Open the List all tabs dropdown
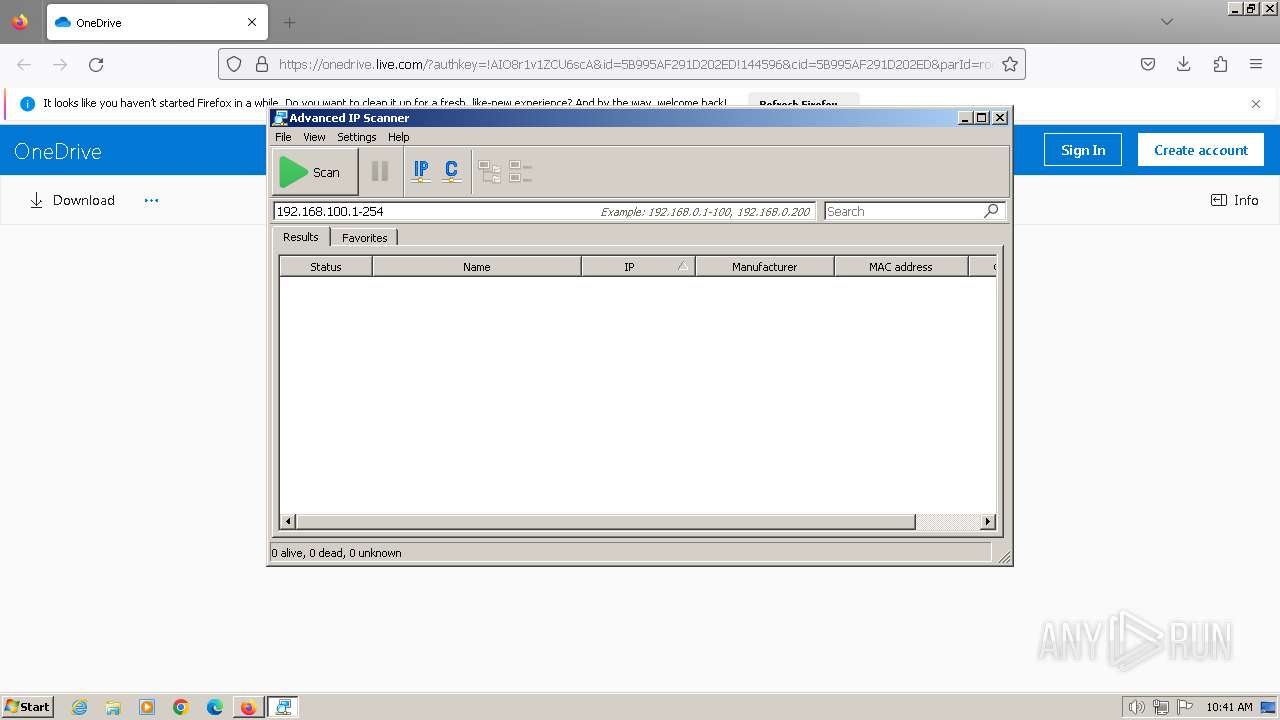The height and width of the screenshot is (720, 1280). 1167,22
